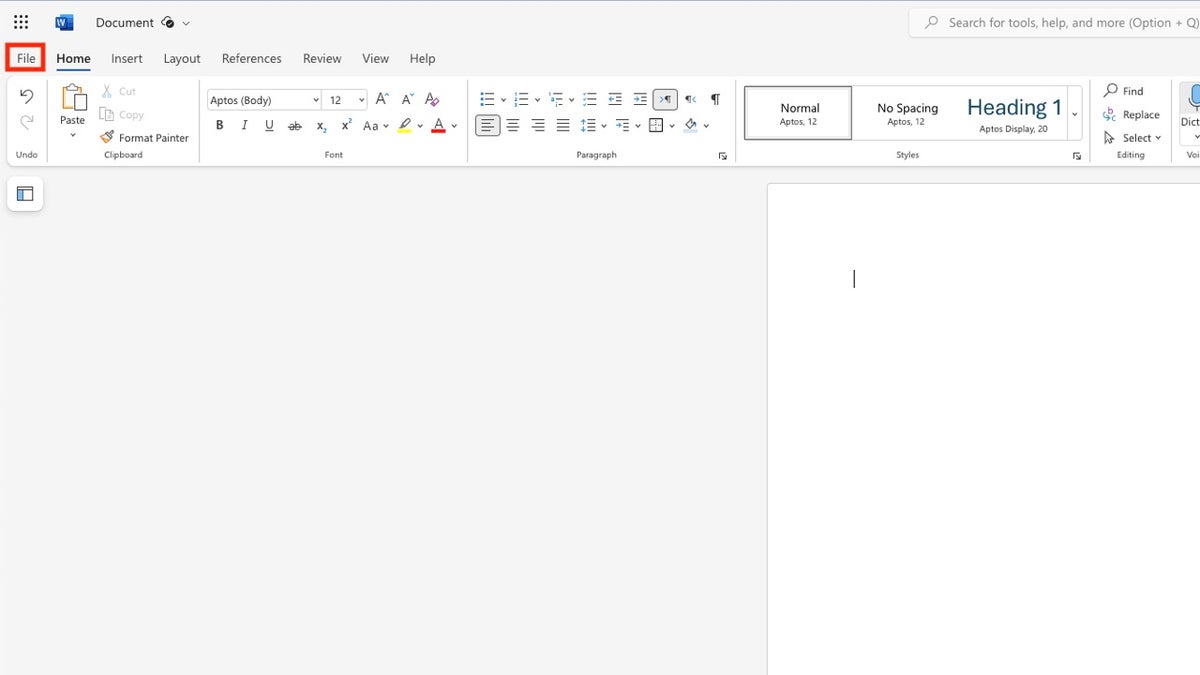Open highlight color dropdown arrow
This screenshot has width=1200, height=675.
[x=420, y=126]
